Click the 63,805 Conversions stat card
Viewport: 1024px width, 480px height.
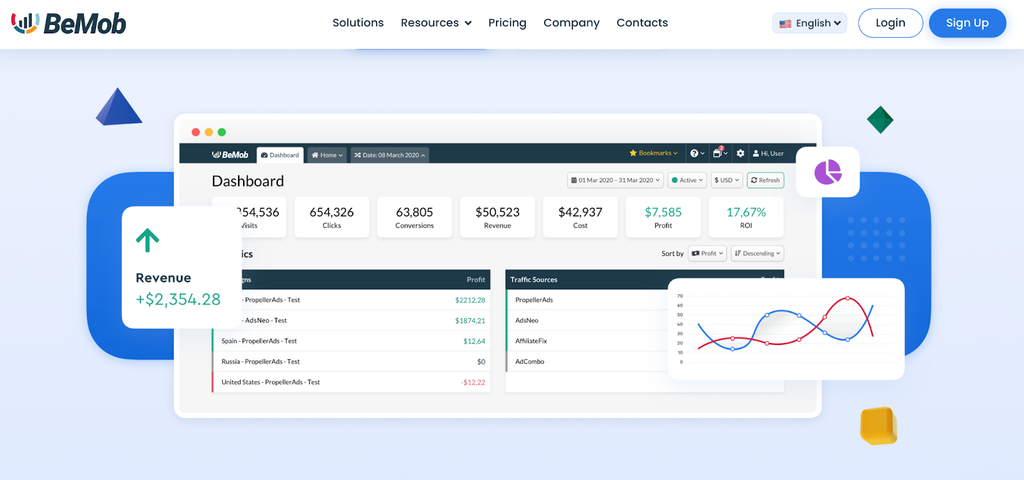click(x=415, y=217)
